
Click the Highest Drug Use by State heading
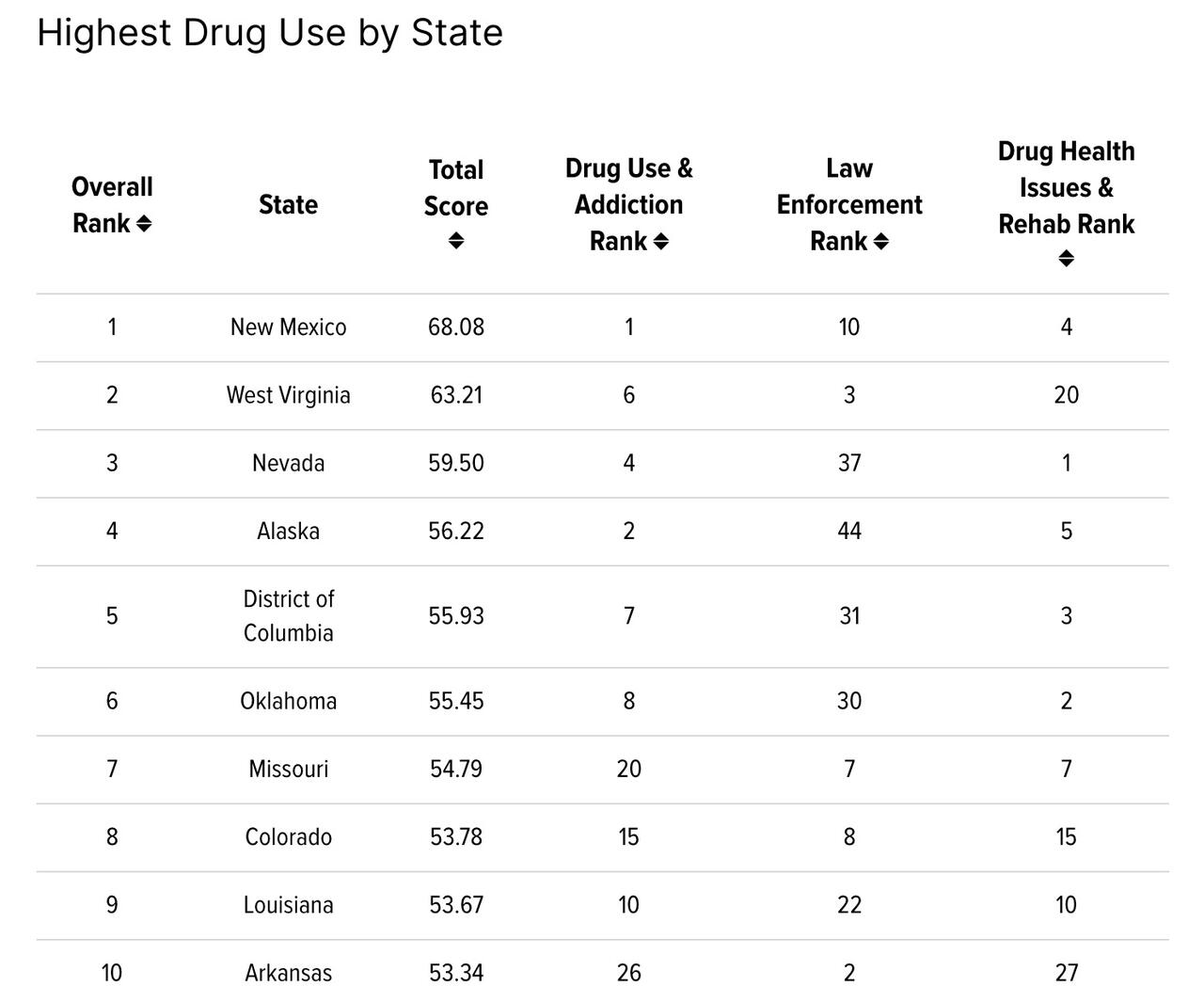270,33
